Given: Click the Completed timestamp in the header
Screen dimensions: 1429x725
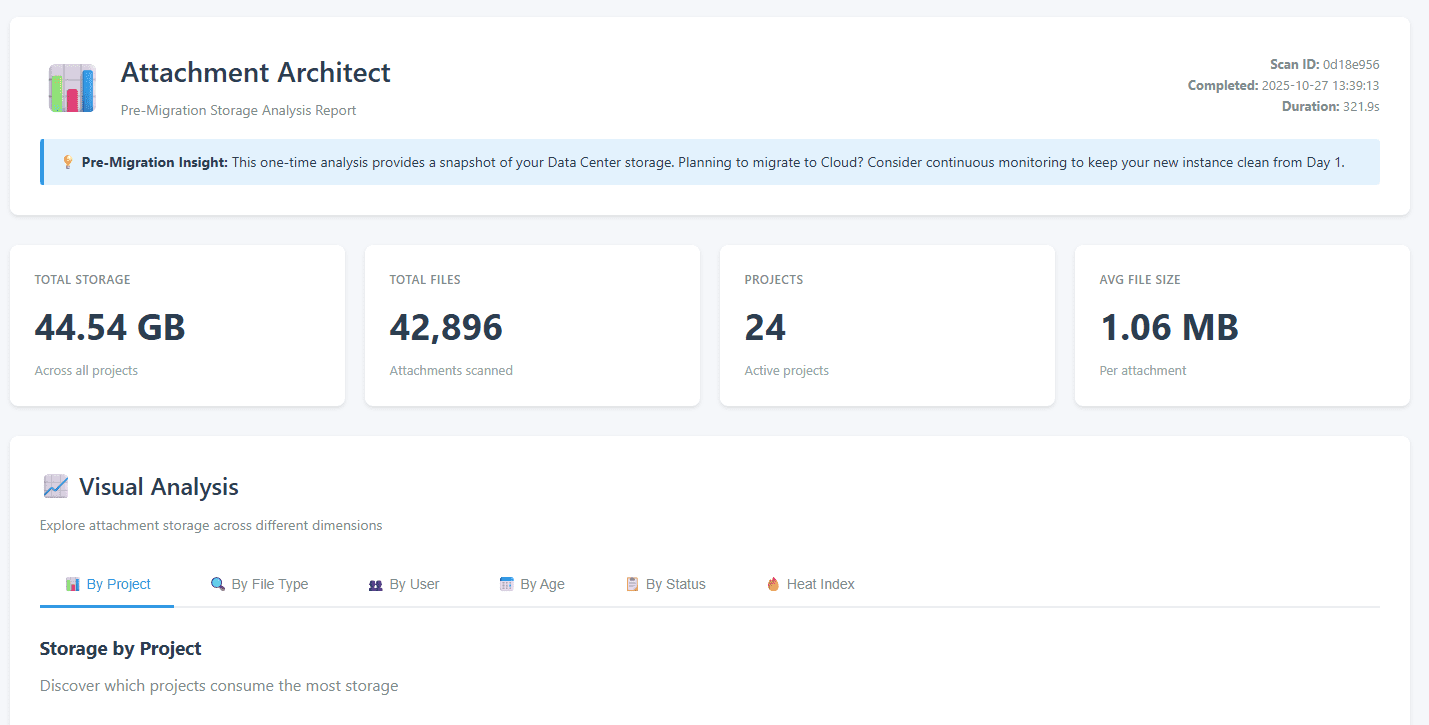Looking at the screenshot, I should (x=1320, y=86).
